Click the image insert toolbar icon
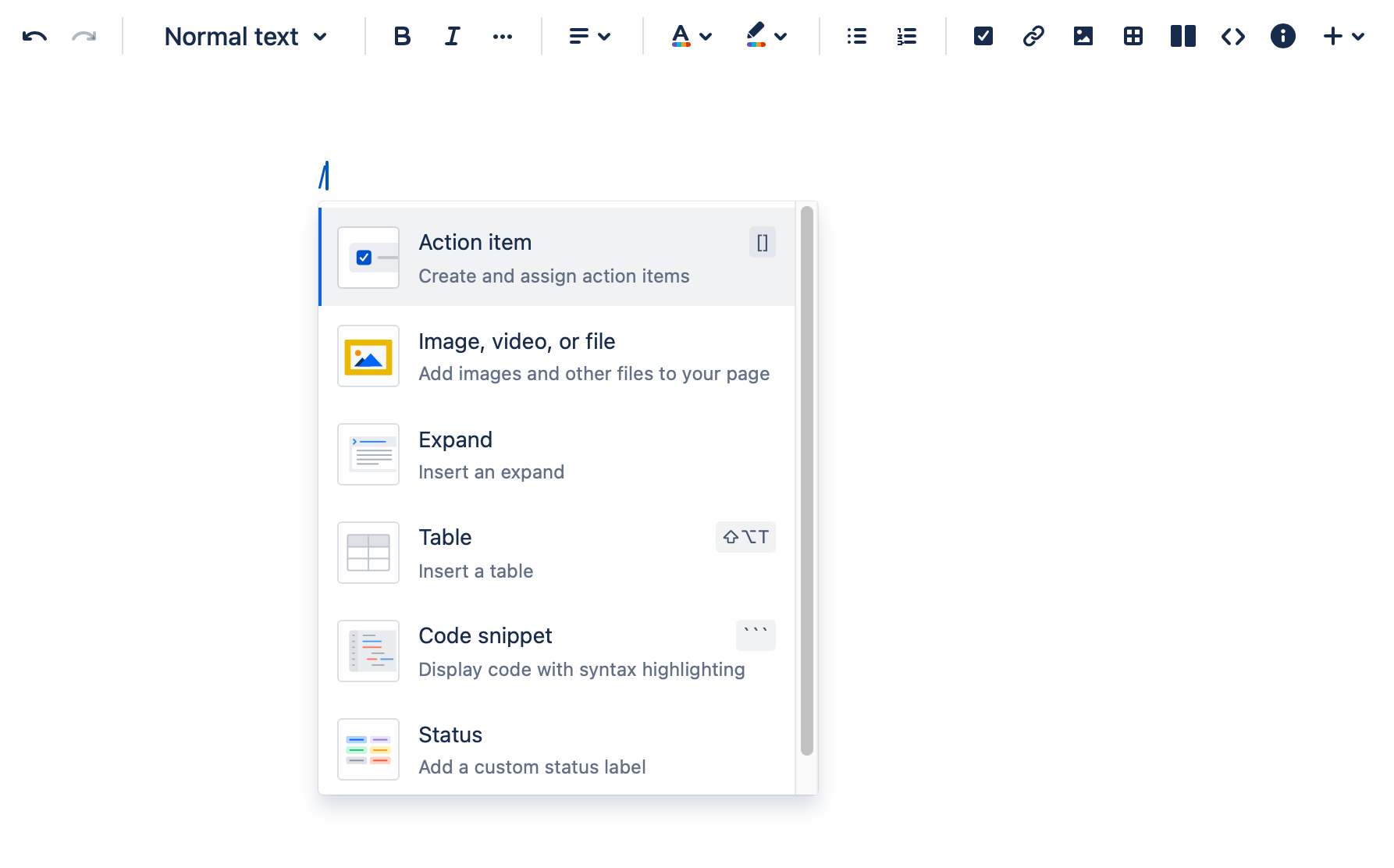 pos(1083,37)
